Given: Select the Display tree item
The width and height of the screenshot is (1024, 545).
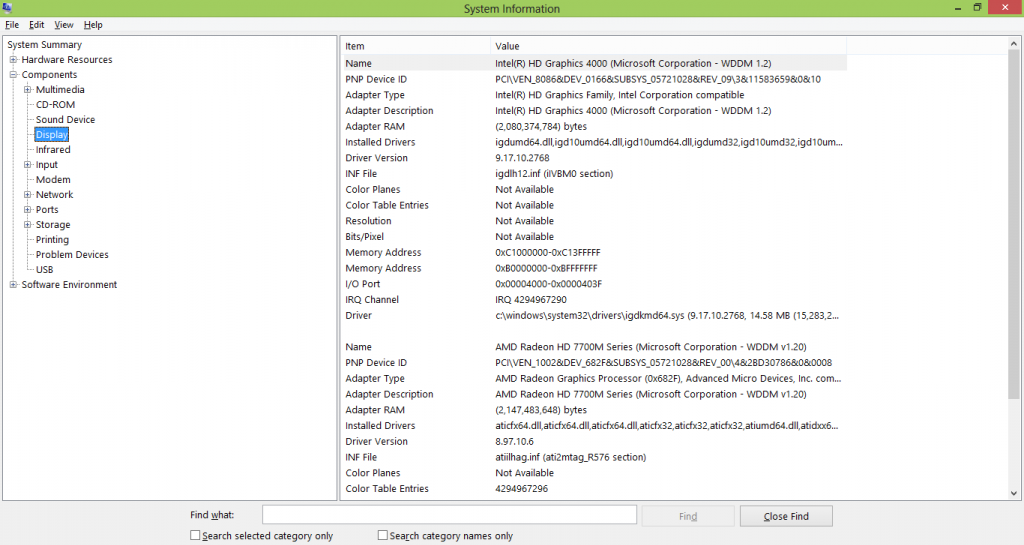Looking at the screenshot, I should pos(52,134).
